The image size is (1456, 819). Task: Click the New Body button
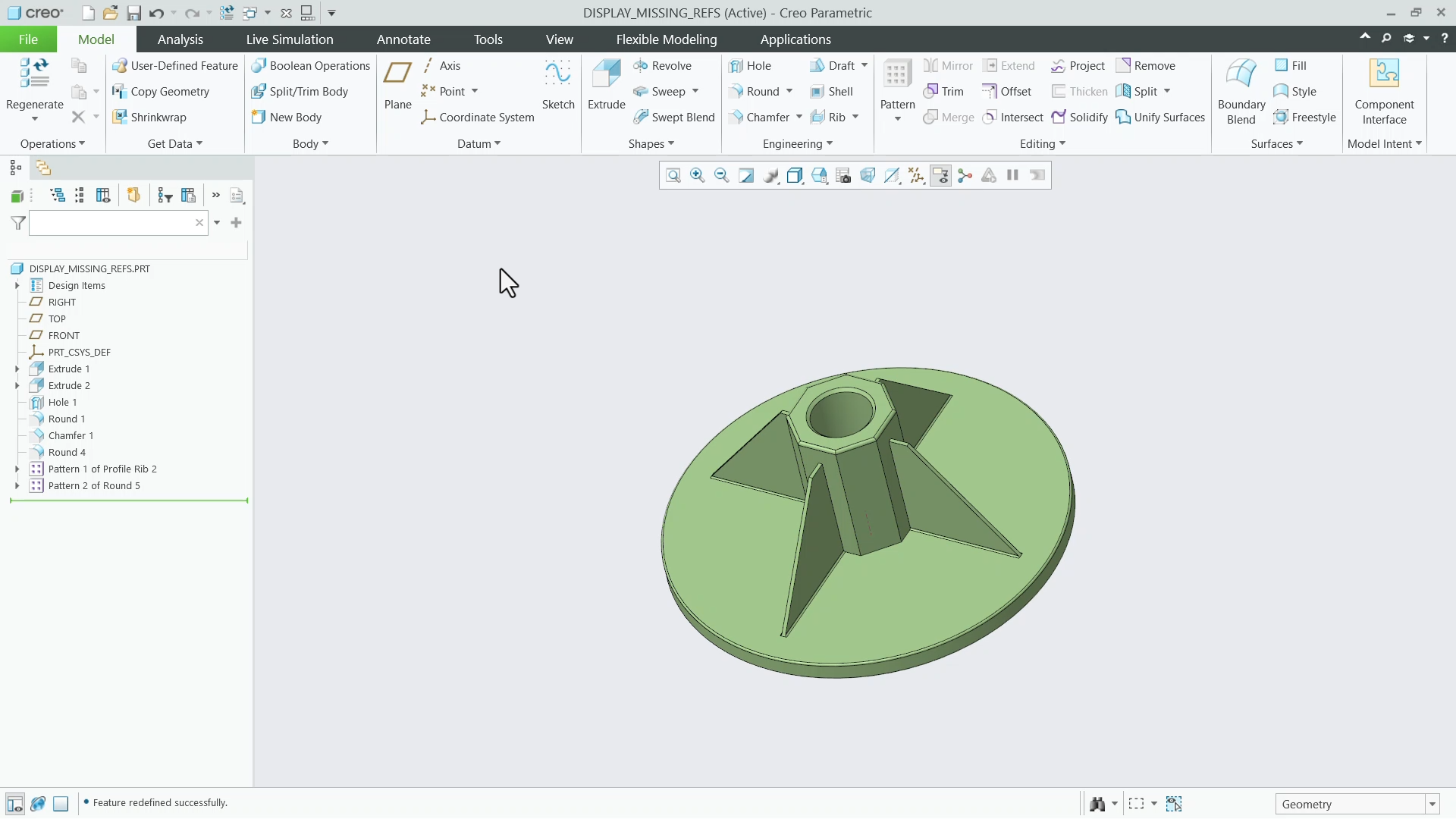287,118
